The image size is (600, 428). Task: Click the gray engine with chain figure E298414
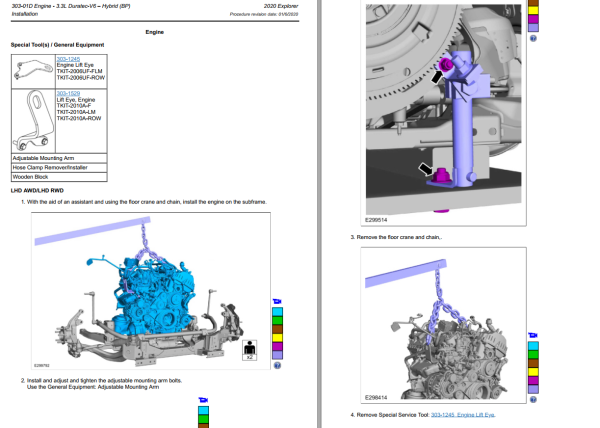coord(443,325)
